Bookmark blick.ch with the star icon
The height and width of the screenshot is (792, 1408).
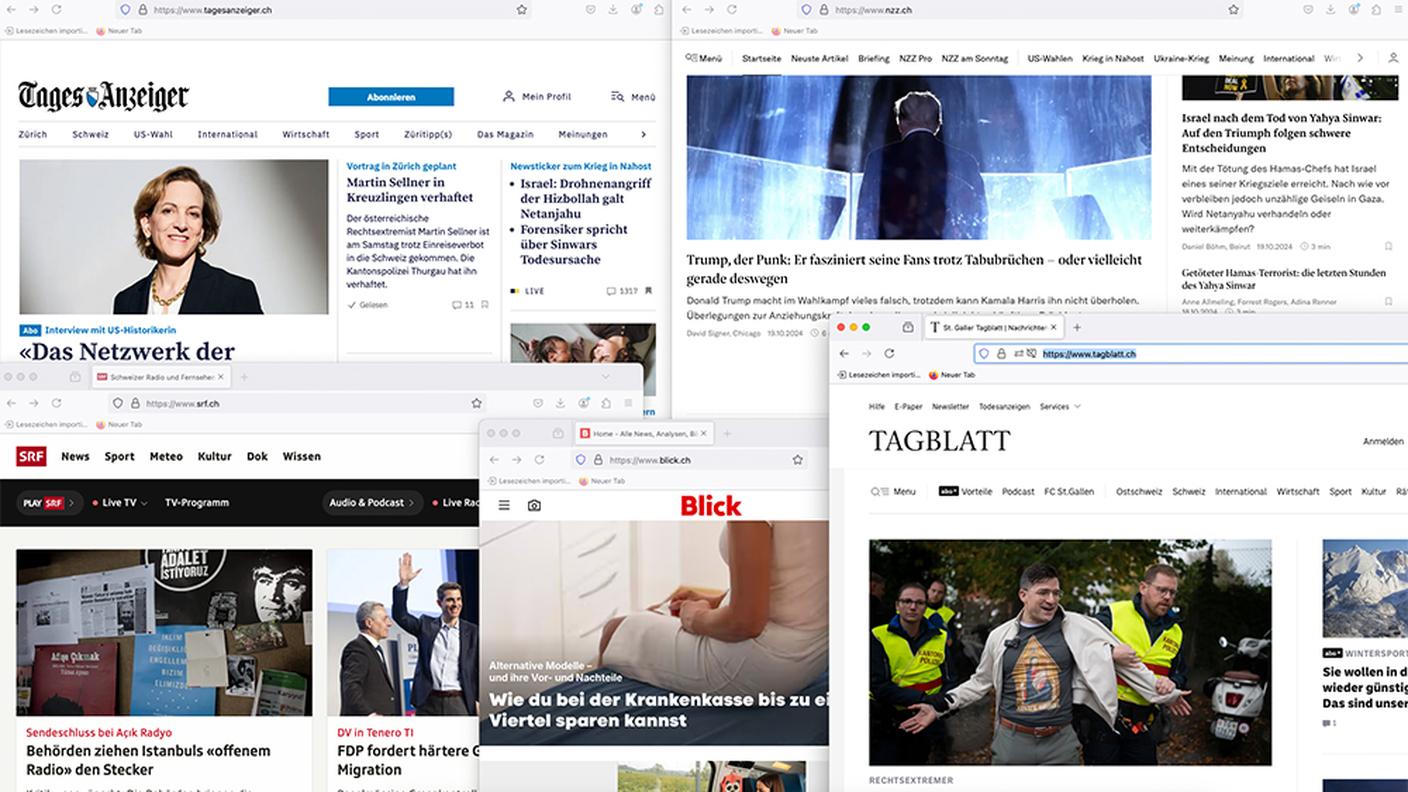pyautogui.click(x=797, y=460)
